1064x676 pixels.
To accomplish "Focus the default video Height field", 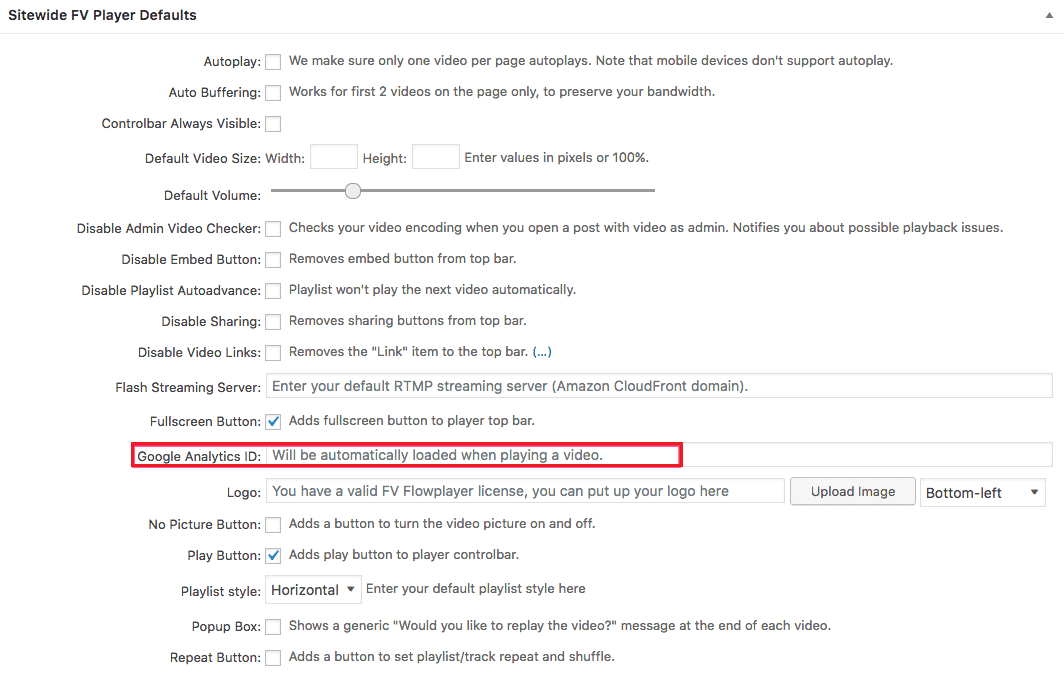I will (436, 157).
